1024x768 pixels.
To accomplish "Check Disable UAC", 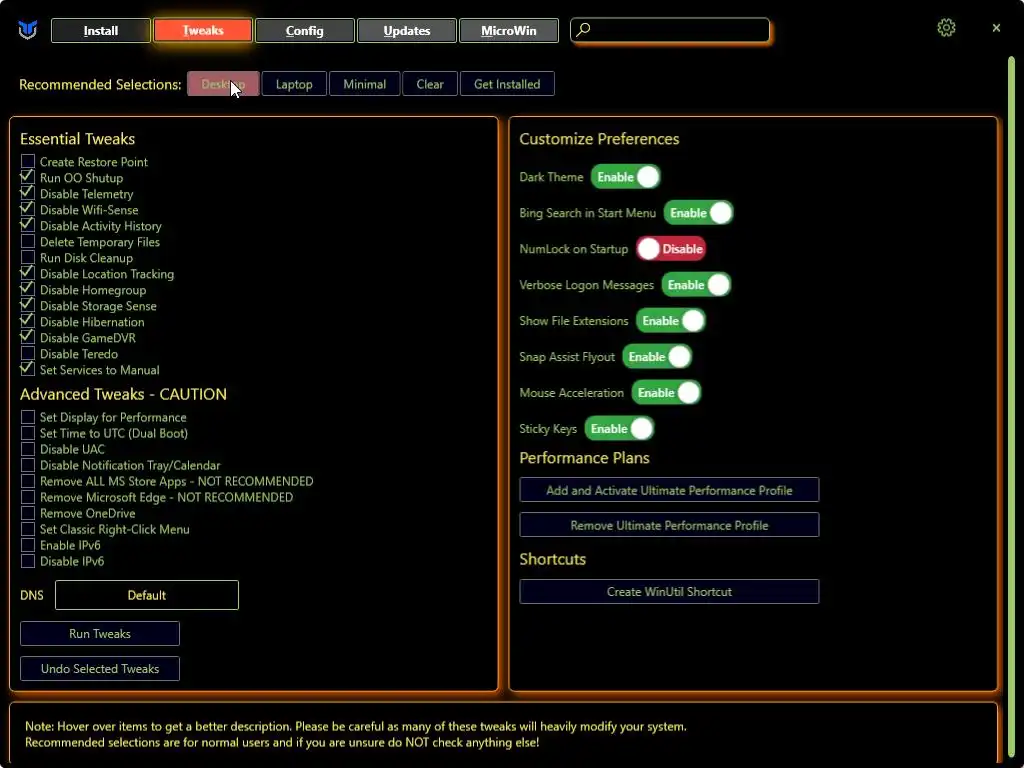I will (27, 449).
